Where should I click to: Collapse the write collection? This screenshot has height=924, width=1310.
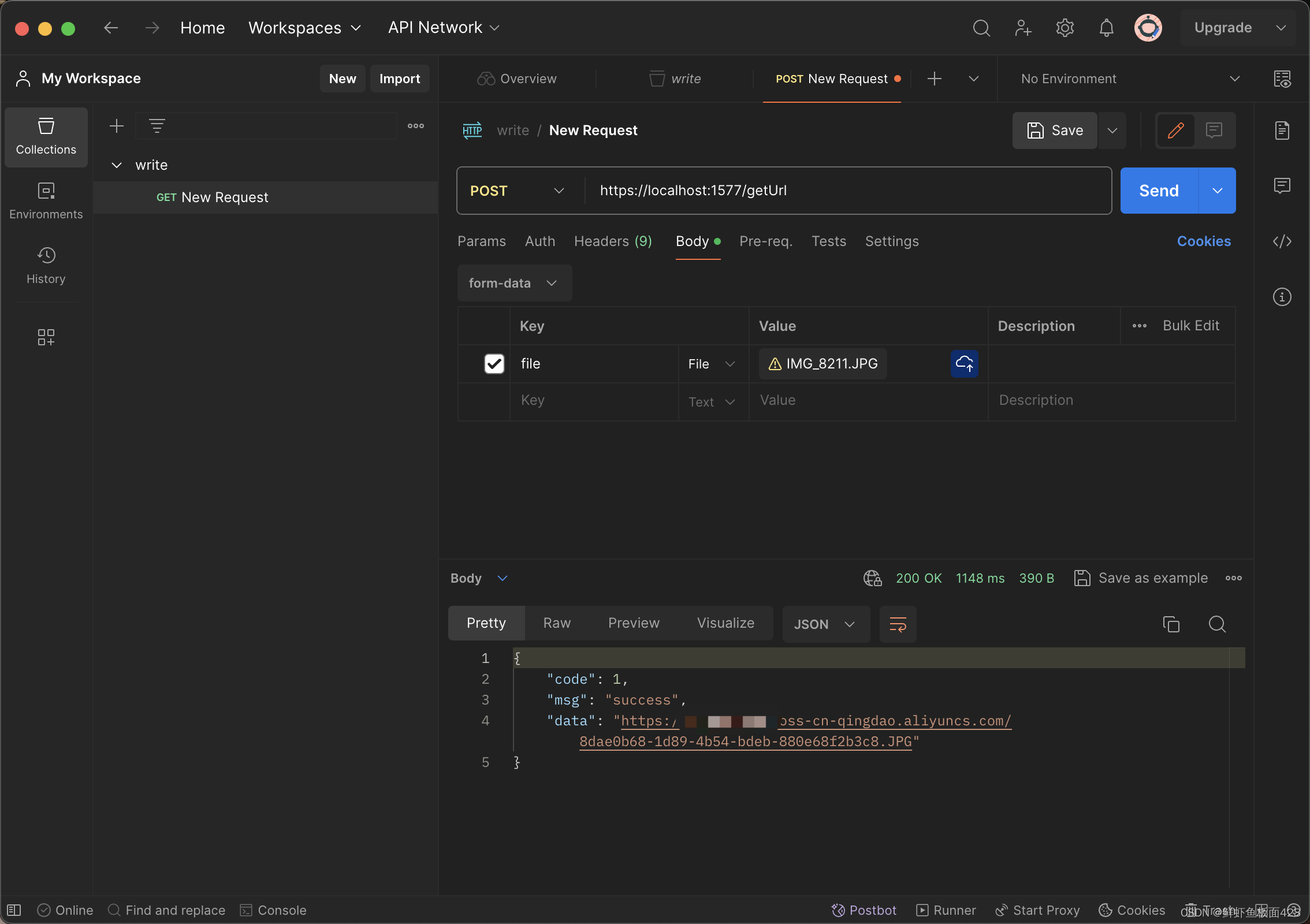coord(116,165)
